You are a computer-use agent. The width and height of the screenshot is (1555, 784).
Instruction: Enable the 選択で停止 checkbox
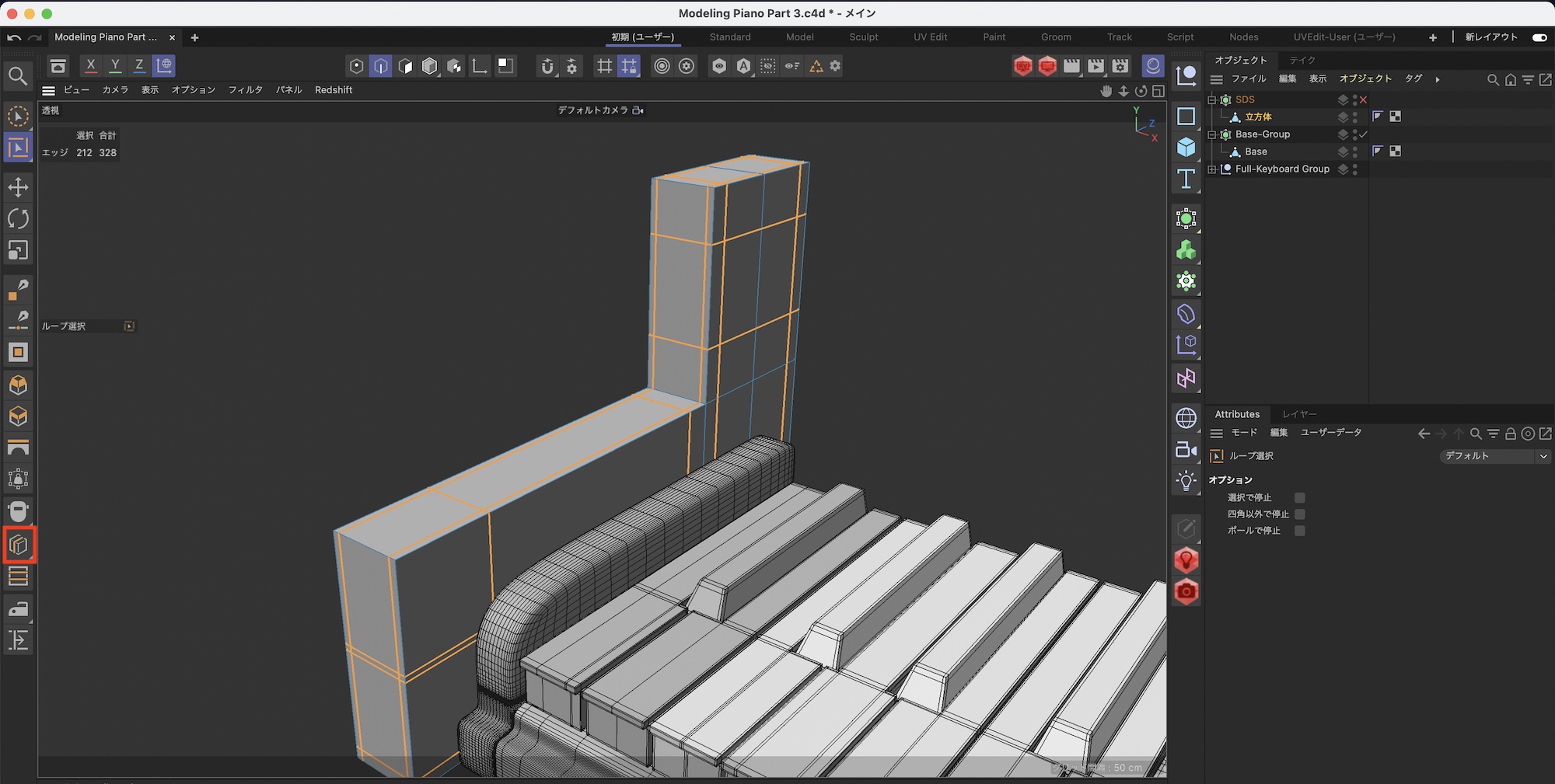(1299, 497)
